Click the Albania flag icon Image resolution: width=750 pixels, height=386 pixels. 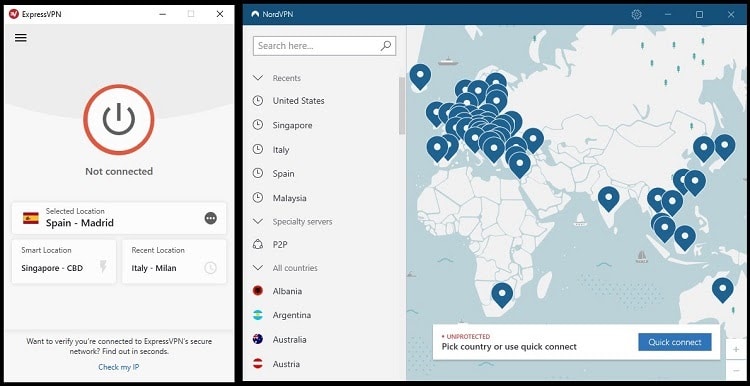pyautogui.click(x=258, y=290)
